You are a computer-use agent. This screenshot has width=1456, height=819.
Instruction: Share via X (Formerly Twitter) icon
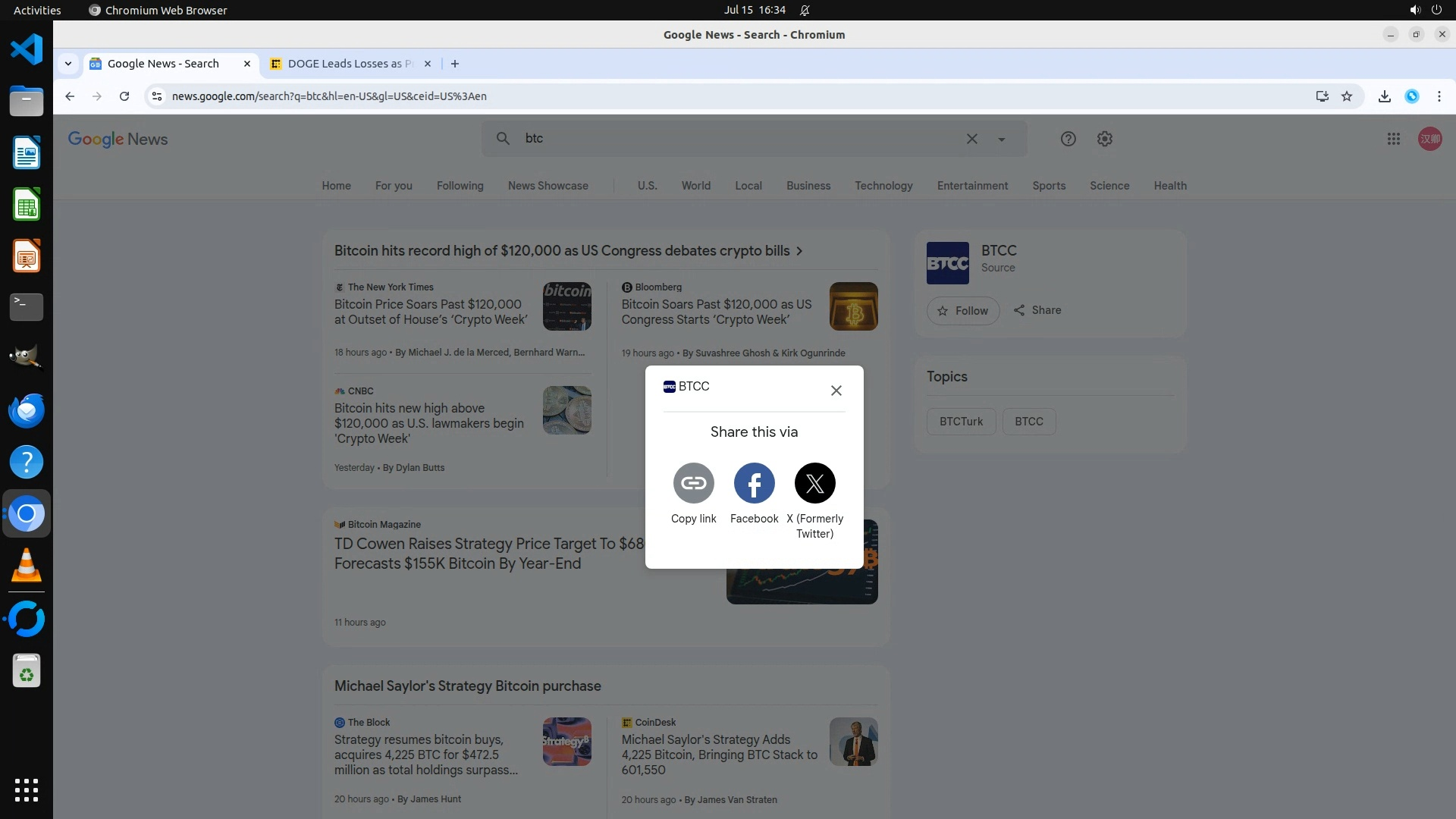[x=814, y=483]
